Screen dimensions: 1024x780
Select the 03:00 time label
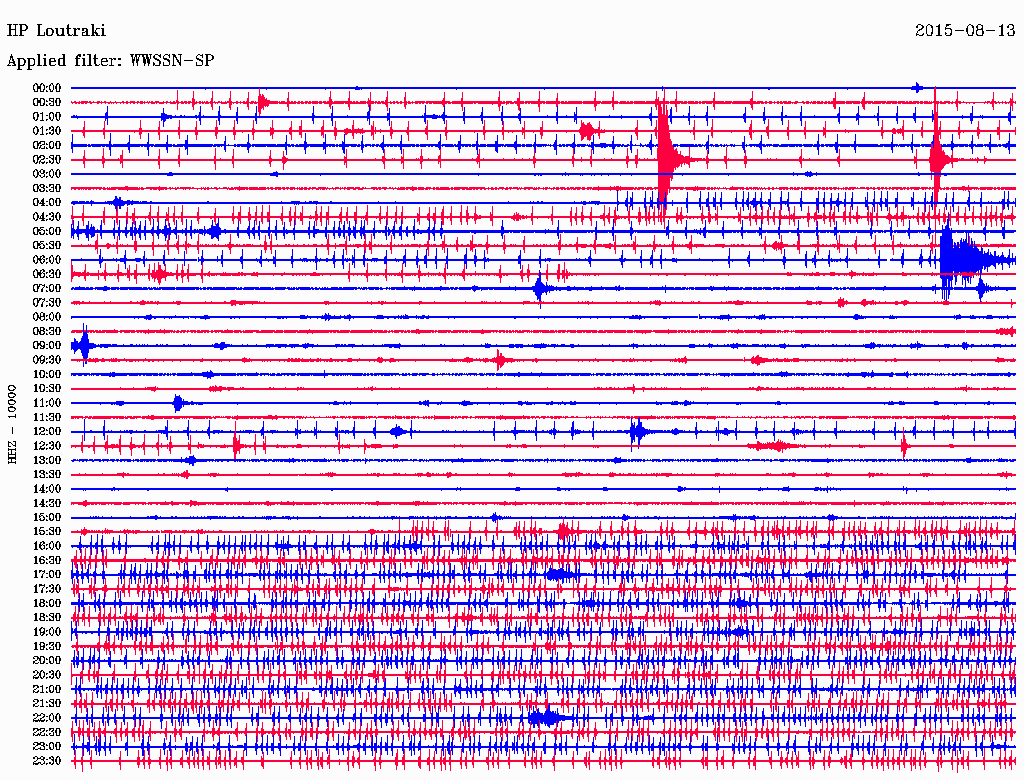coord(47,174)
